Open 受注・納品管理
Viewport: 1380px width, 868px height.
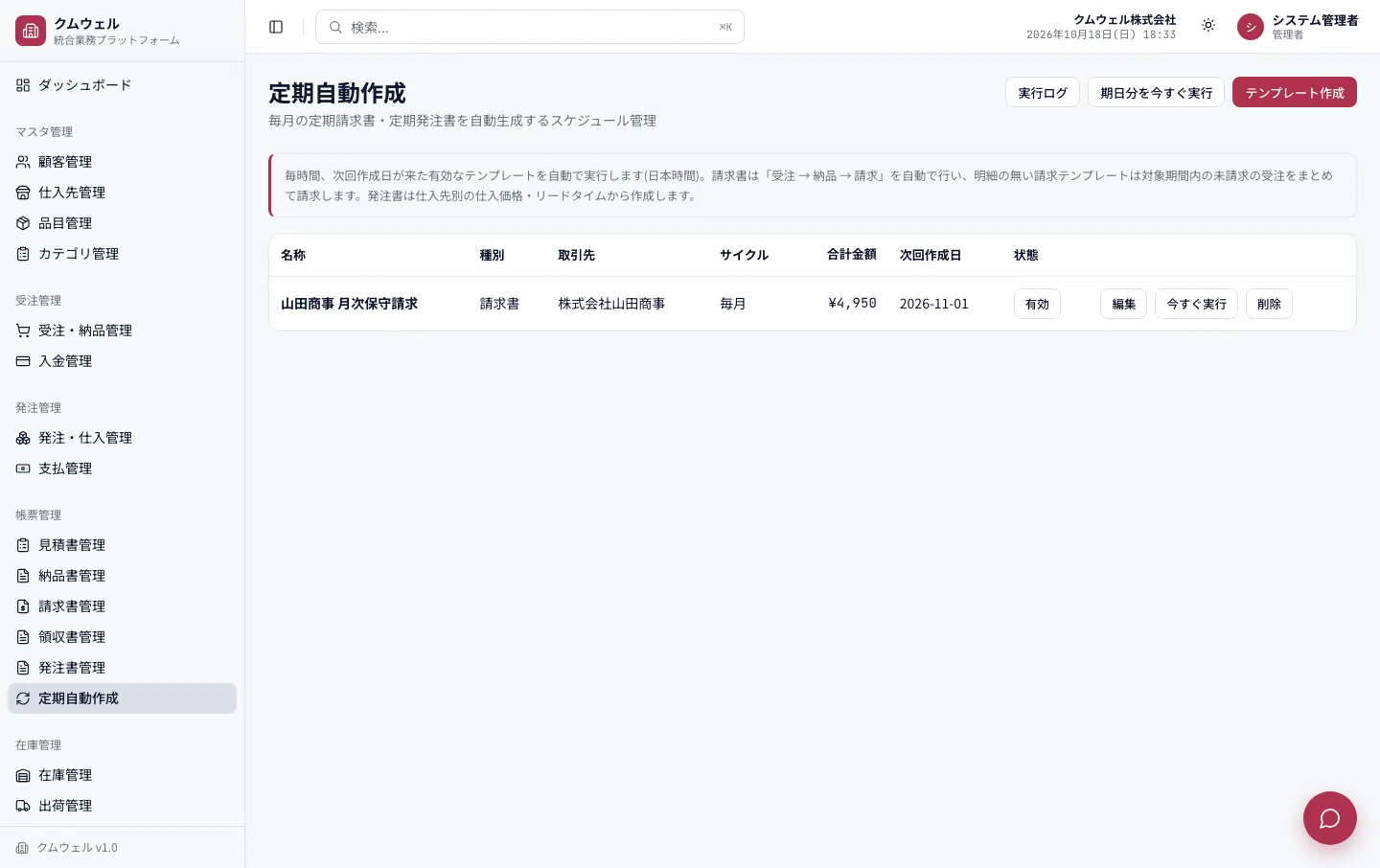click(x=122, y=331)
